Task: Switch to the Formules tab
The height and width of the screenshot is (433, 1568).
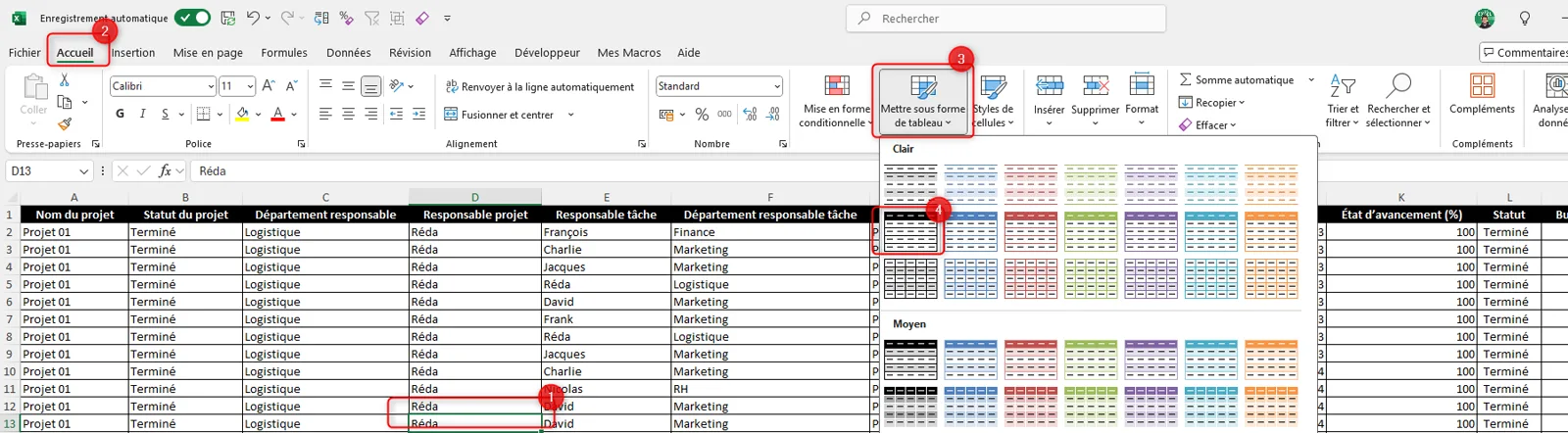Action: pos(284,53)
